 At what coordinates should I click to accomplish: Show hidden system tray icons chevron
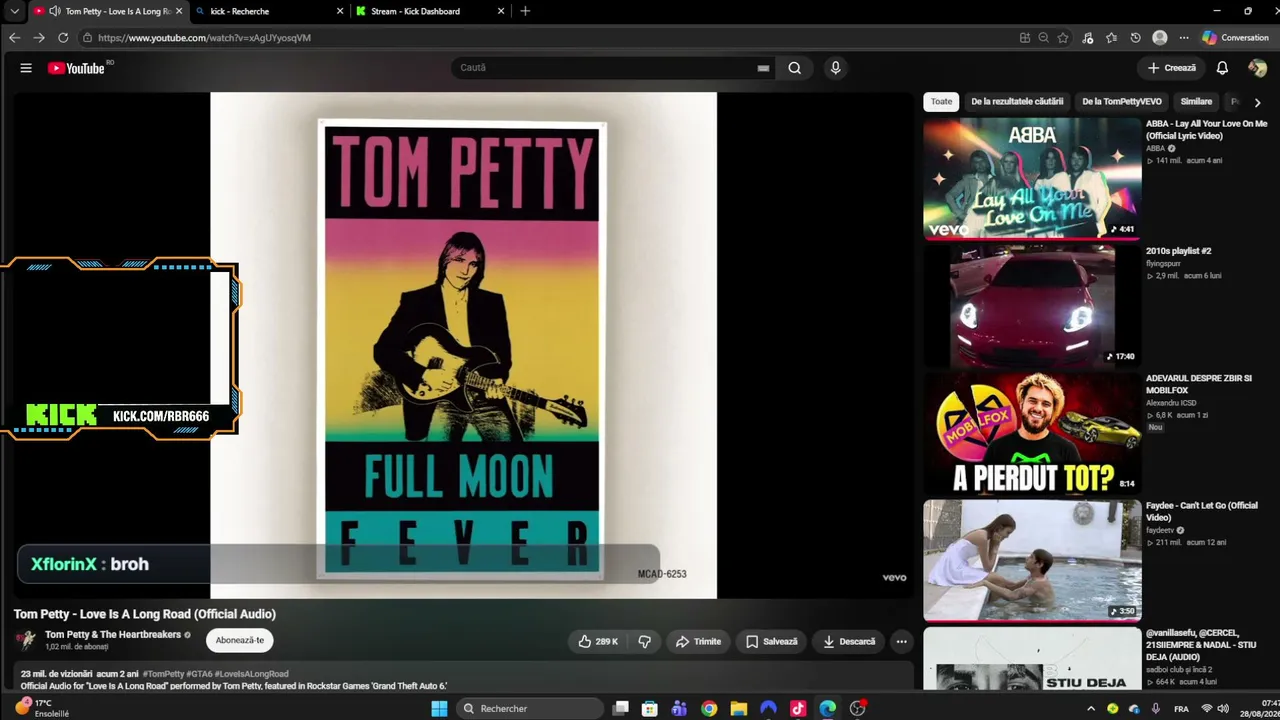tap(1091, 708)
